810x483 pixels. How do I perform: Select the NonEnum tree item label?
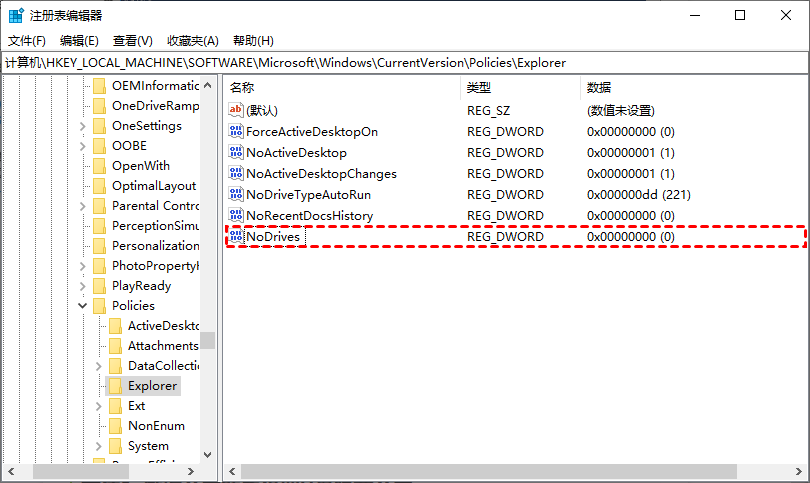tap(156, 426)
